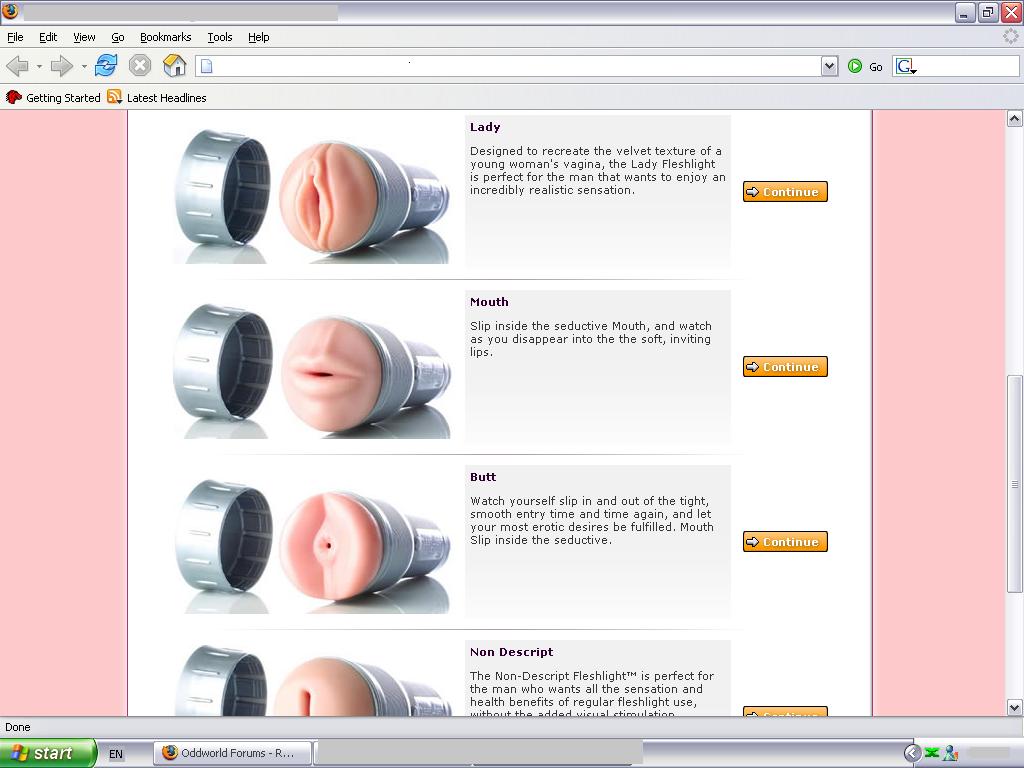The image size is (1024, 768).
Task: Open the Windows Start menu
Action: pos(47,753)
